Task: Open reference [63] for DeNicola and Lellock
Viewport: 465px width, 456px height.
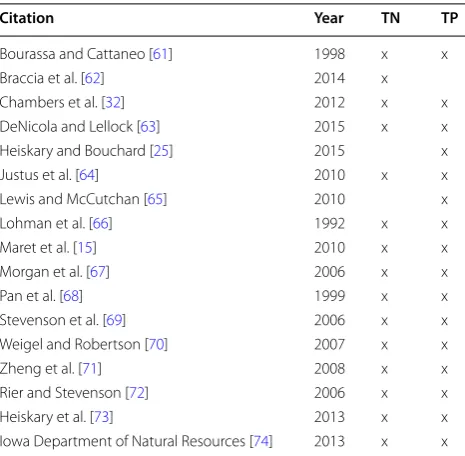Action: pyautogui.click(x=148, y=127)
